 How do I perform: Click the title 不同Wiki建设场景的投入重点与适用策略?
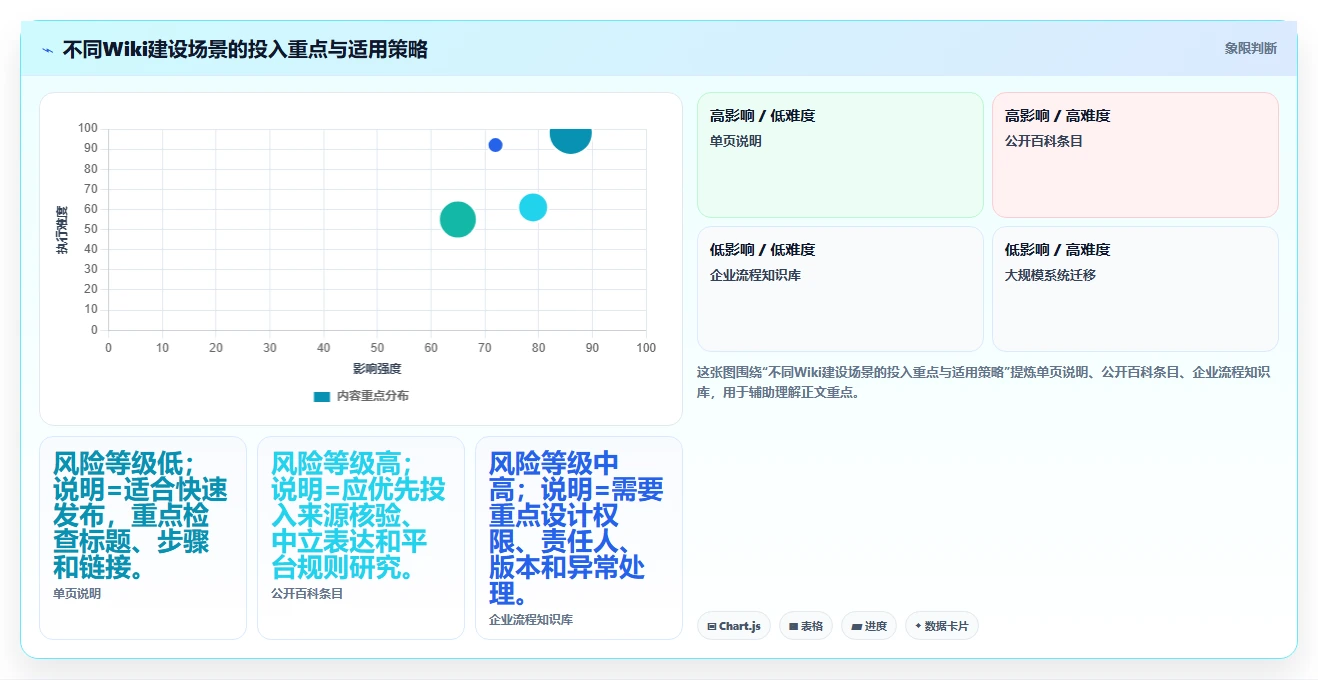point(245,49)
